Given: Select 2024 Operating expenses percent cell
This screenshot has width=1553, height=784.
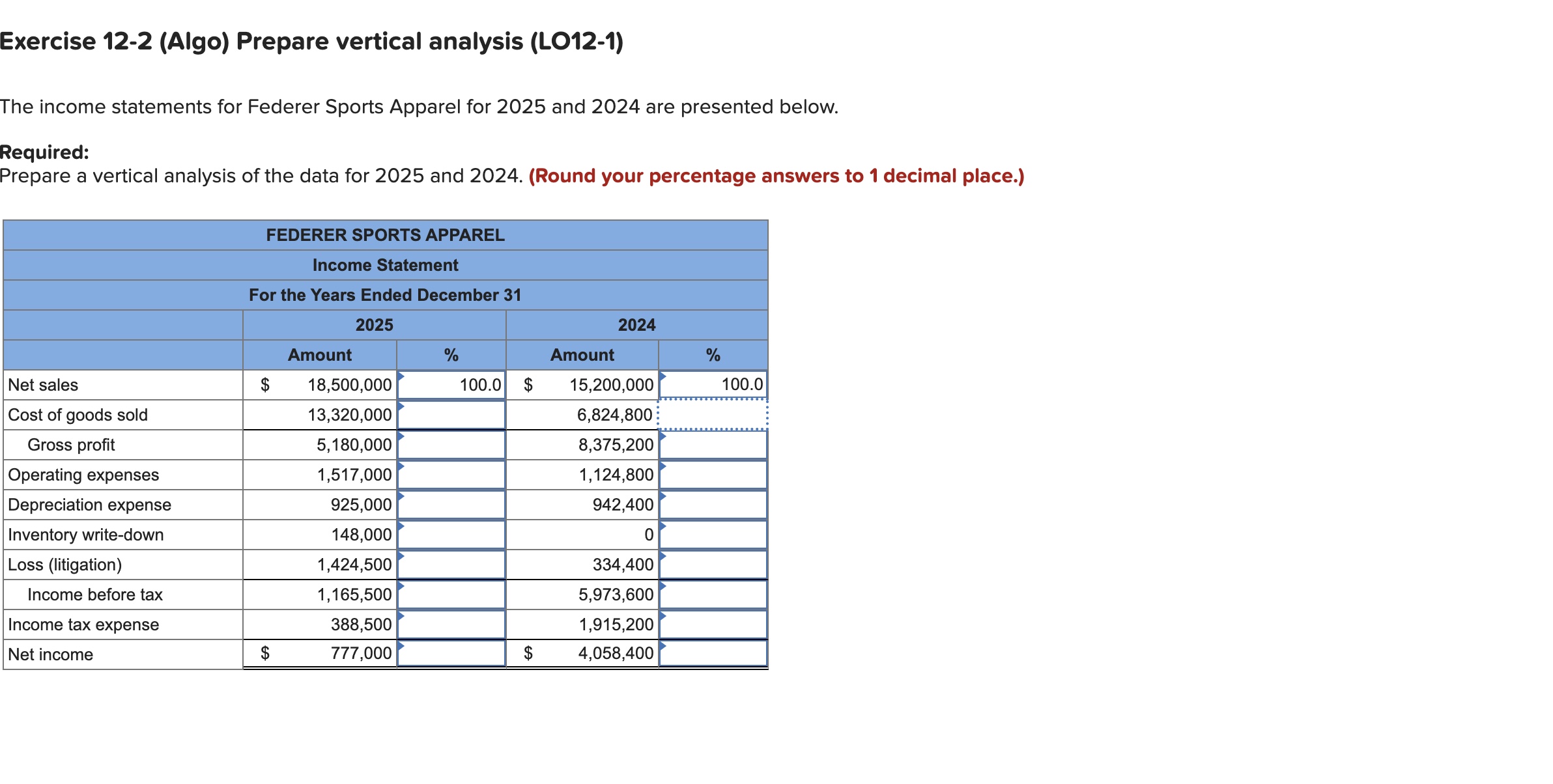Looking at the screenshot, I should point(713,475).
